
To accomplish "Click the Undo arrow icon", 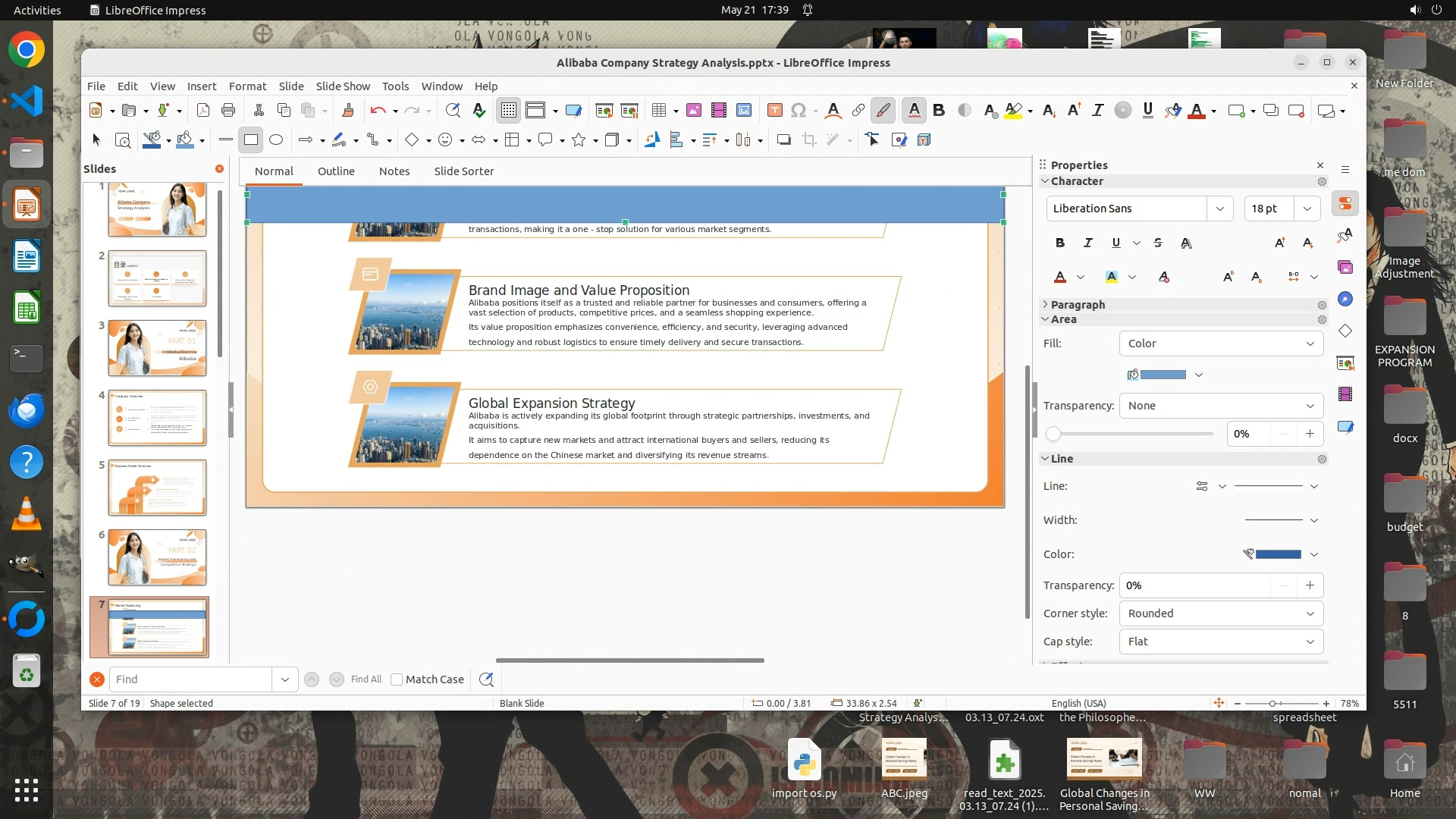I will [x=378, y=111].
